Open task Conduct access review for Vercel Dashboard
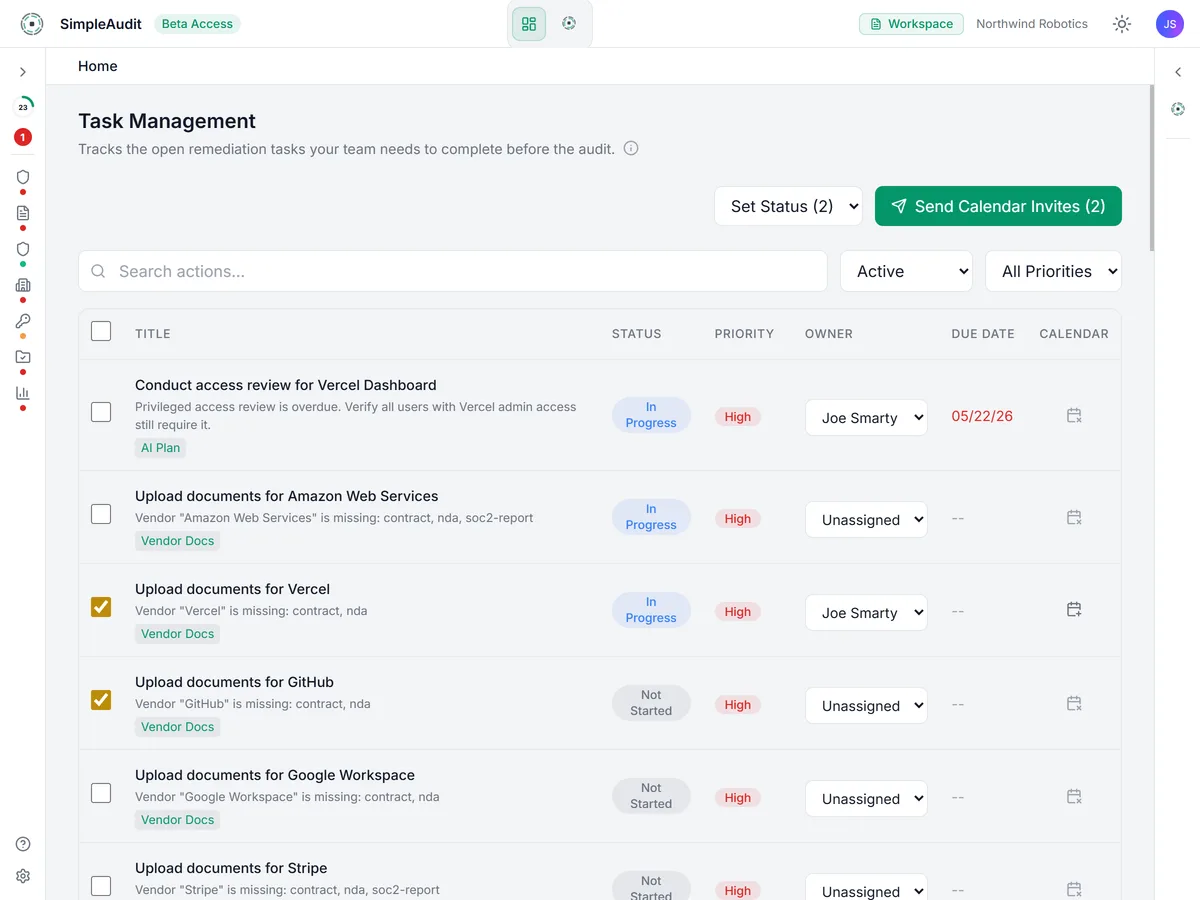The height and width of the screenshot is (900, 1200). 286,385
